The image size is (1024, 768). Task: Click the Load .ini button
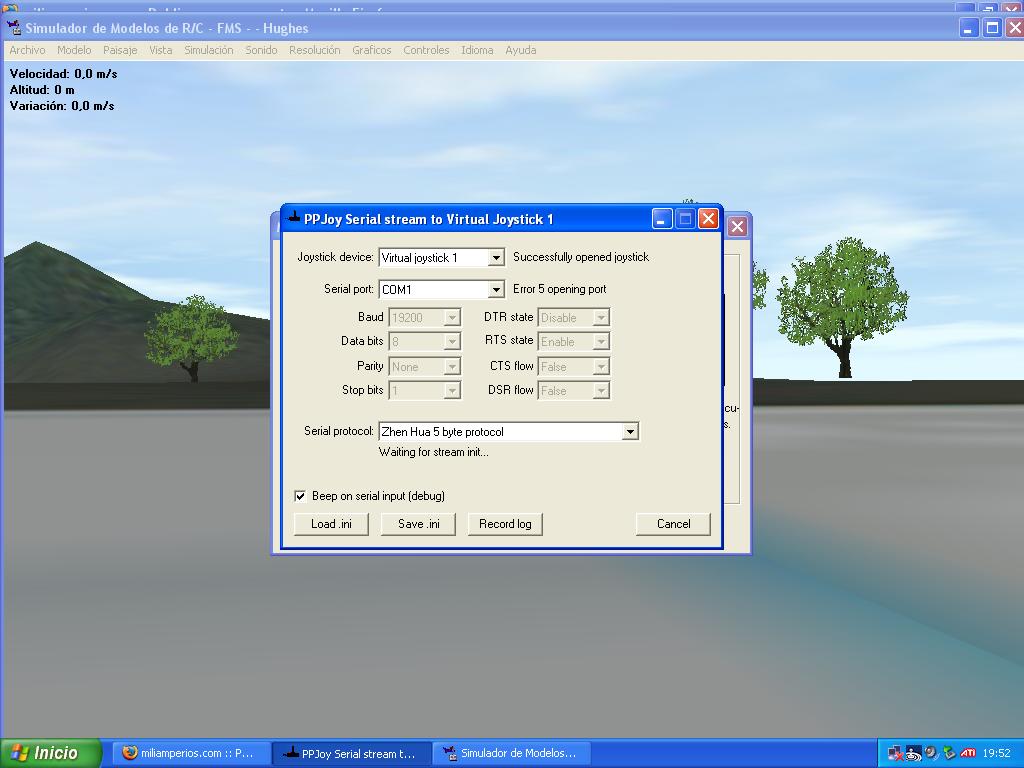pyautogui.click(x=331, y=524)
